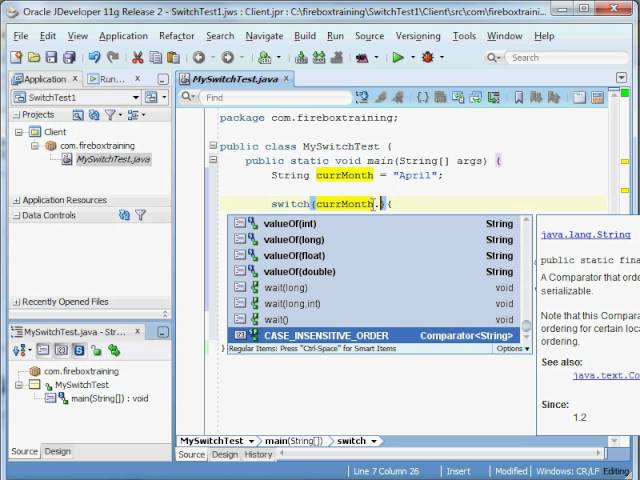Open the java.lang.String documentation link
This screenshot has height=480, width=640.
tap(586, 235)
